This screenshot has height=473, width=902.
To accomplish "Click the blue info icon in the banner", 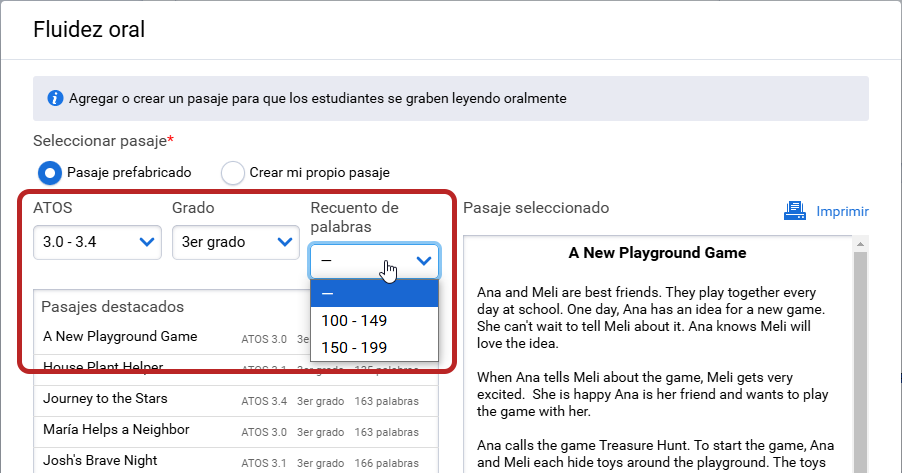I will click(x=55, y=98).
